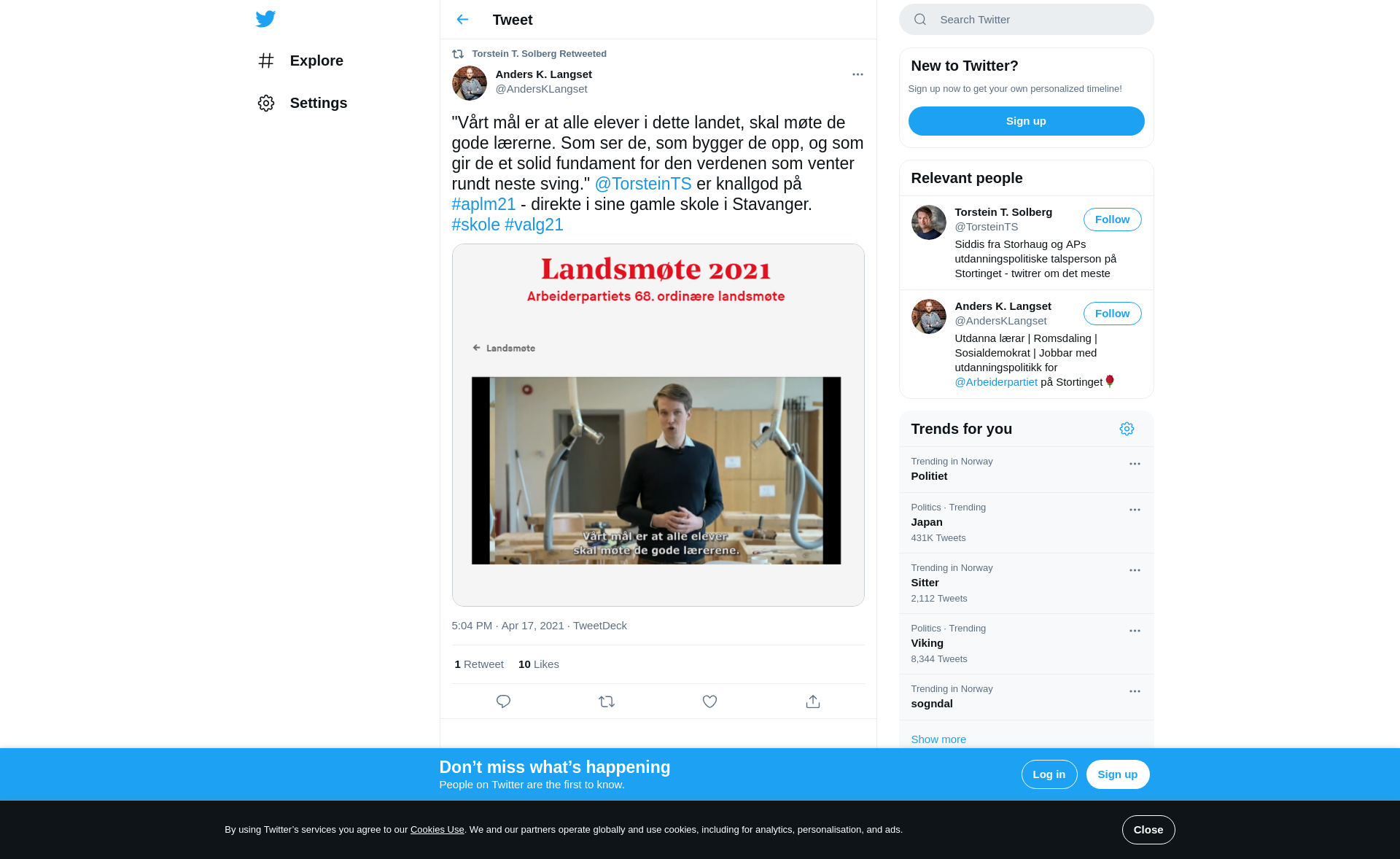Like the tweet with the heart icon
This screenshot has width=1400, height=859.
pos(709,701)
